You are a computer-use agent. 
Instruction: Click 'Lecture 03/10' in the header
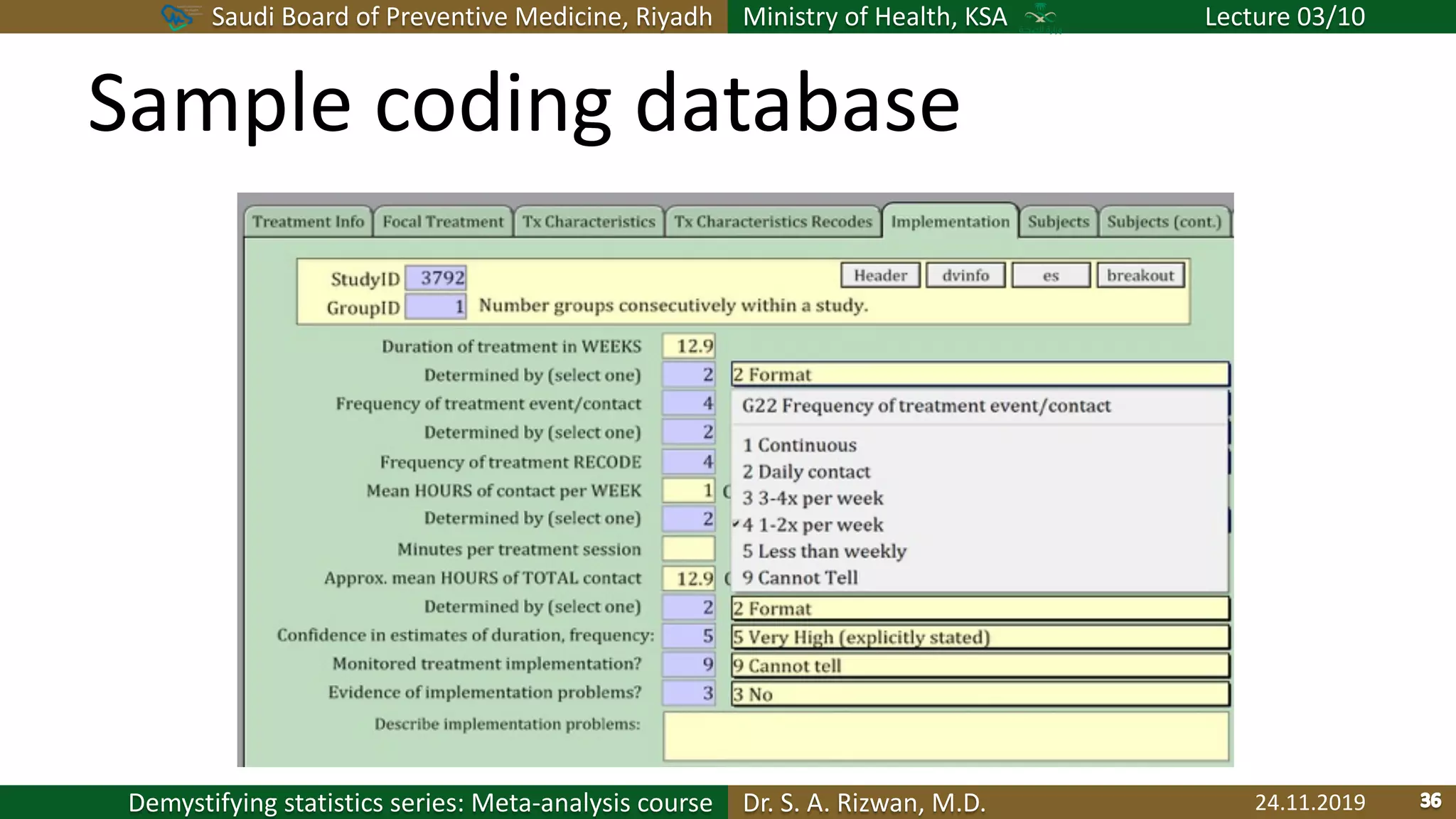[1285, 16]
